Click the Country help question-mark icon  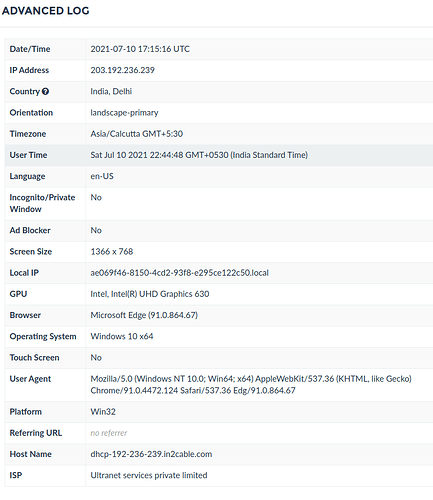click(x=46, y=91)
